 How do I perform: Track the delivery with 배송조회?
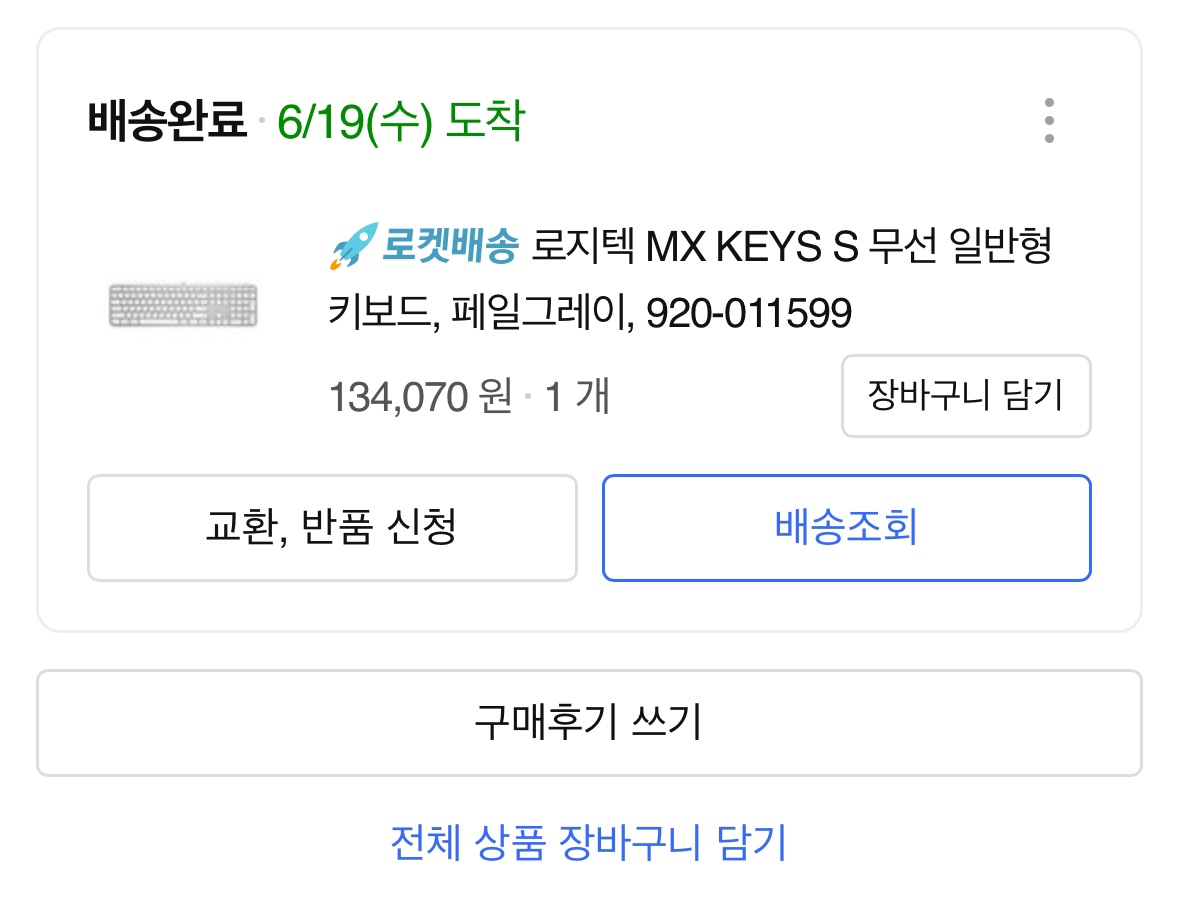846,527
